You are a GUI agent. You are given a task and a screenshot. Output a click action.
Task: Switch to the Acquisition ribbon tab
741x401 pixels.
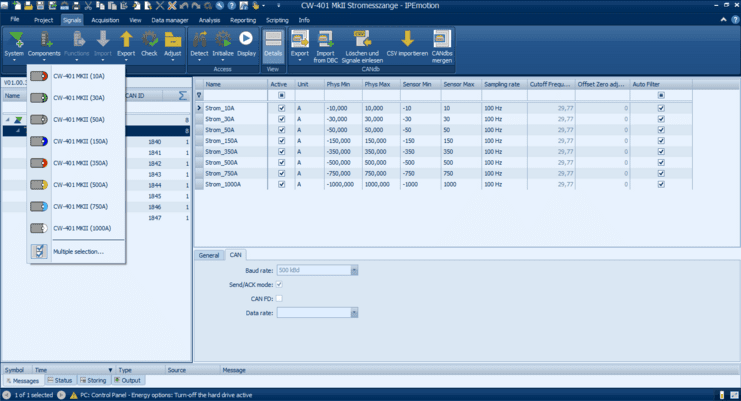[105, 19]
